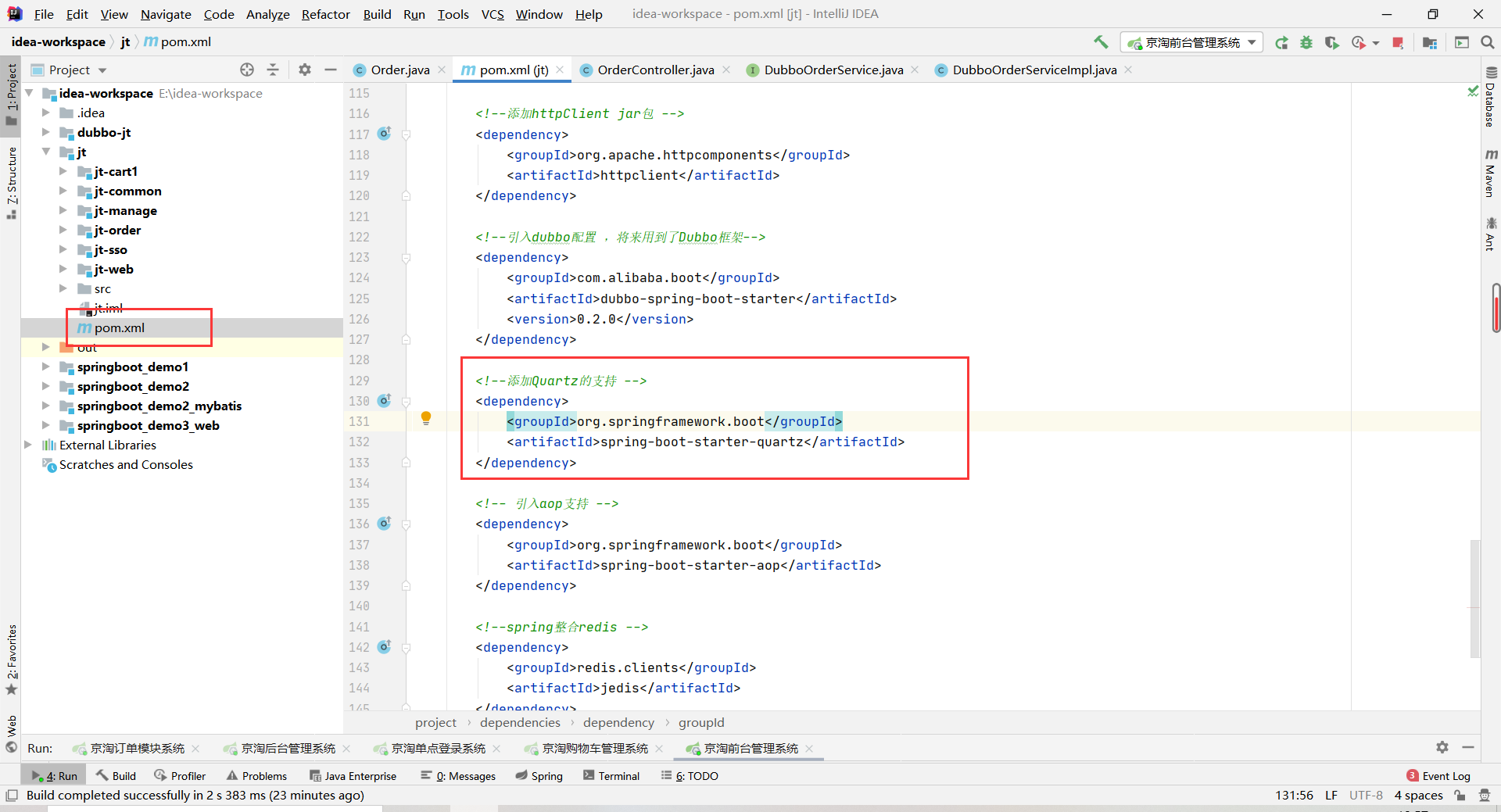The width and height of the screenshot is (1501, 812).
Task: Expand the jt-cart1 module
Action: point(63,171)
